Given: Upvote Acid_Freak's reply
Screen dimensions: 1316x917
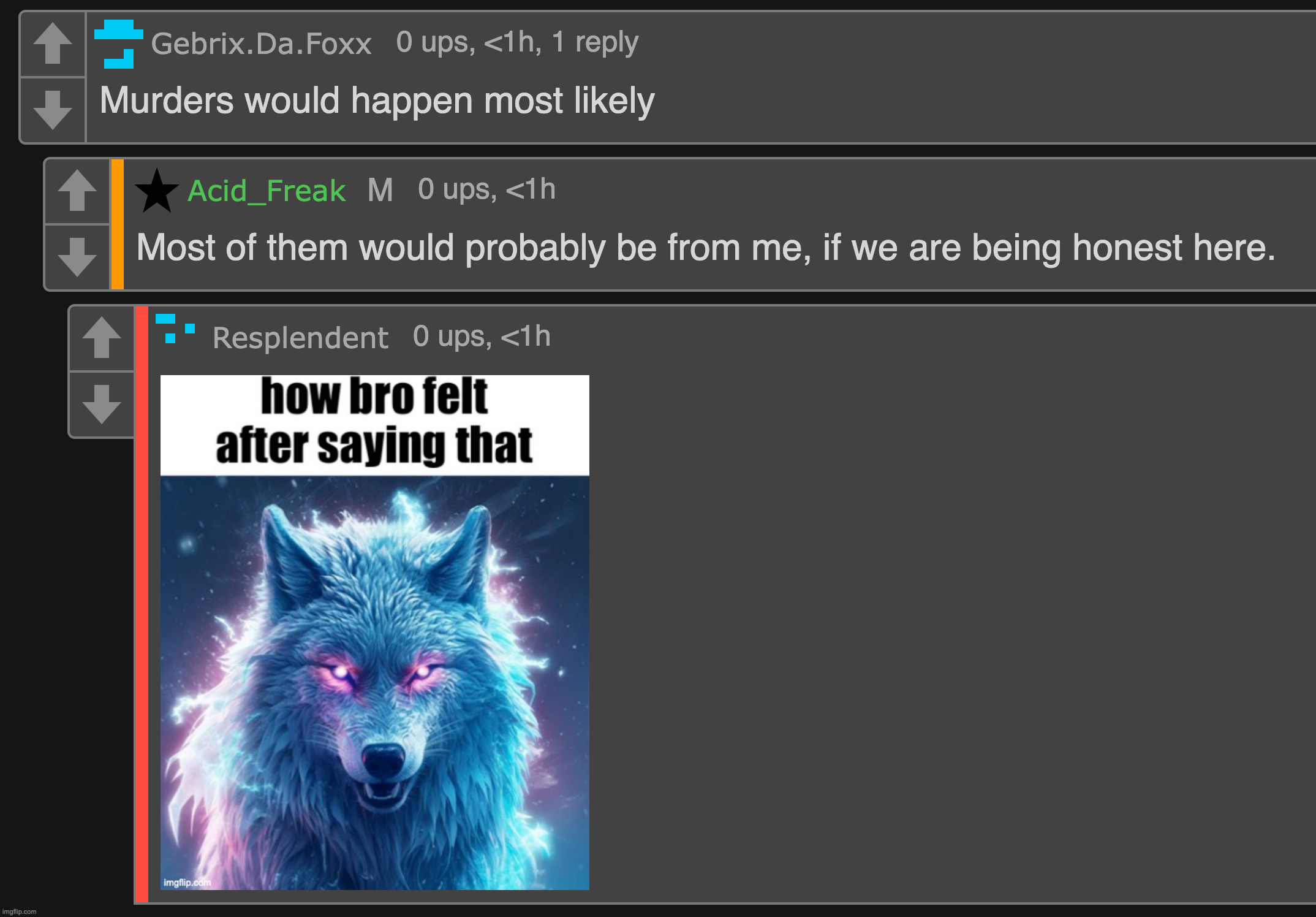Looking at the screenshot, I should (x=77, y=191).
